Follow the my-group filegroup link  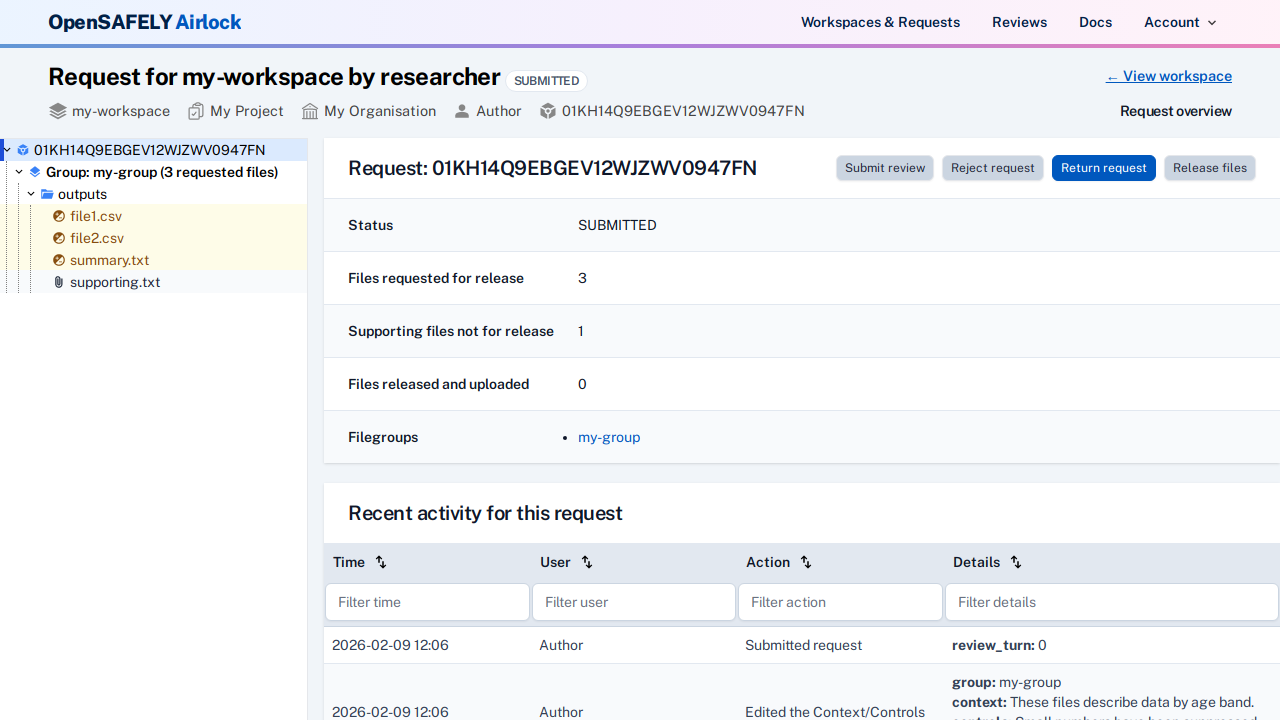coord(609,437)
